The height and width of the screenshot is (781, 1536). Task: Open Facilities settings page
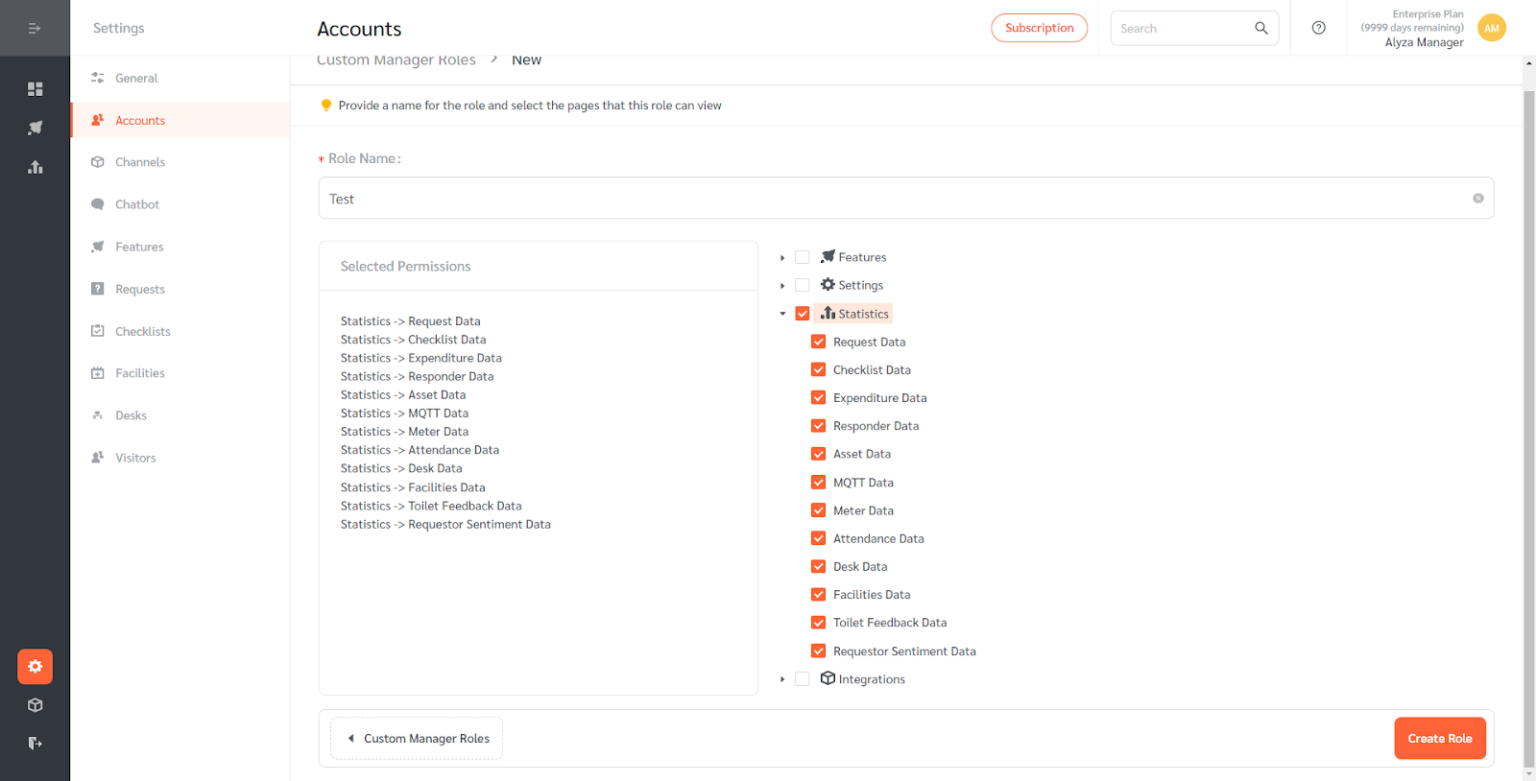tap(180, 373)
